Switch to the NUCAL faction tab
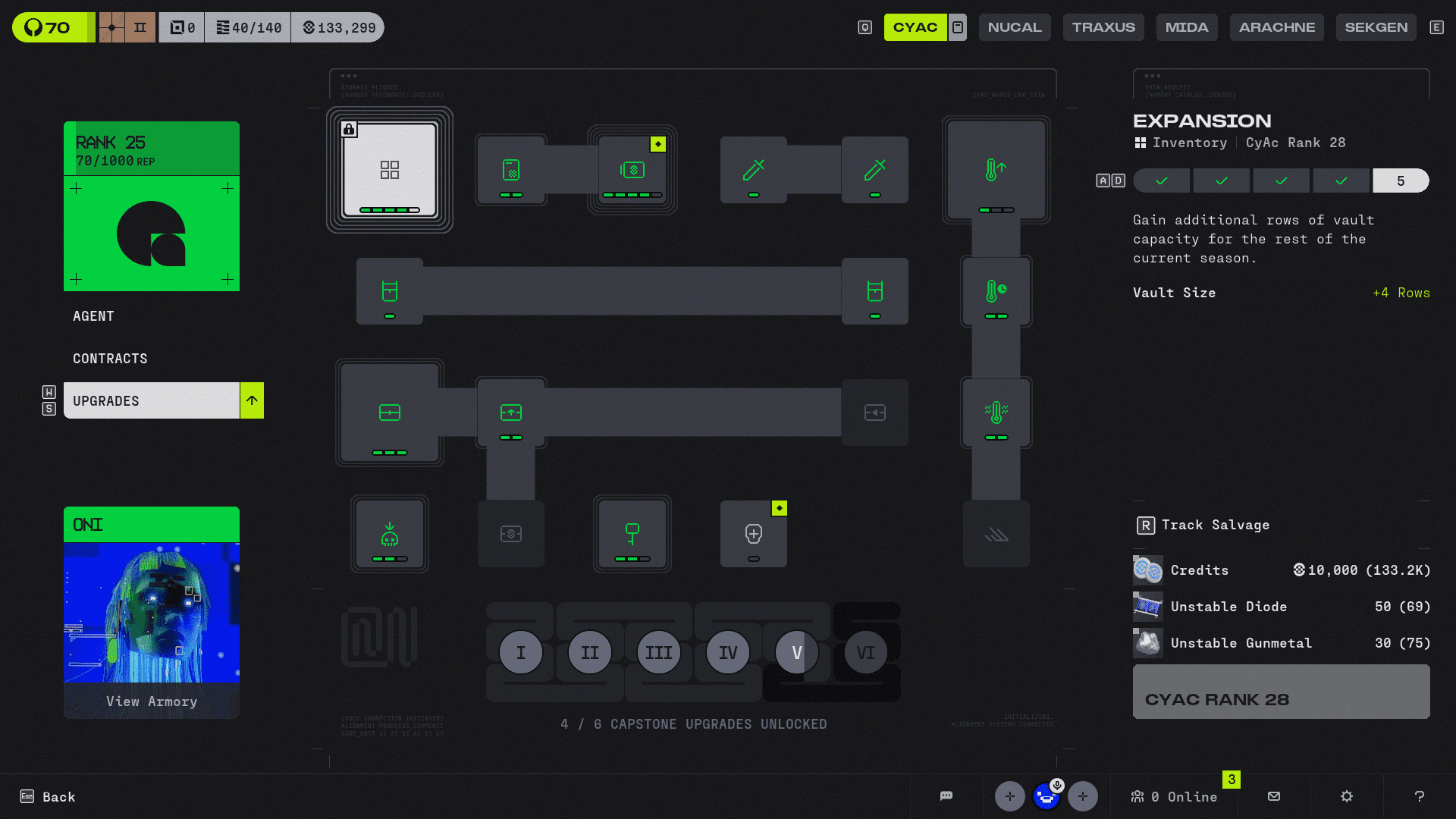Screen dimensions: 1456x819 click(1015, 27)
